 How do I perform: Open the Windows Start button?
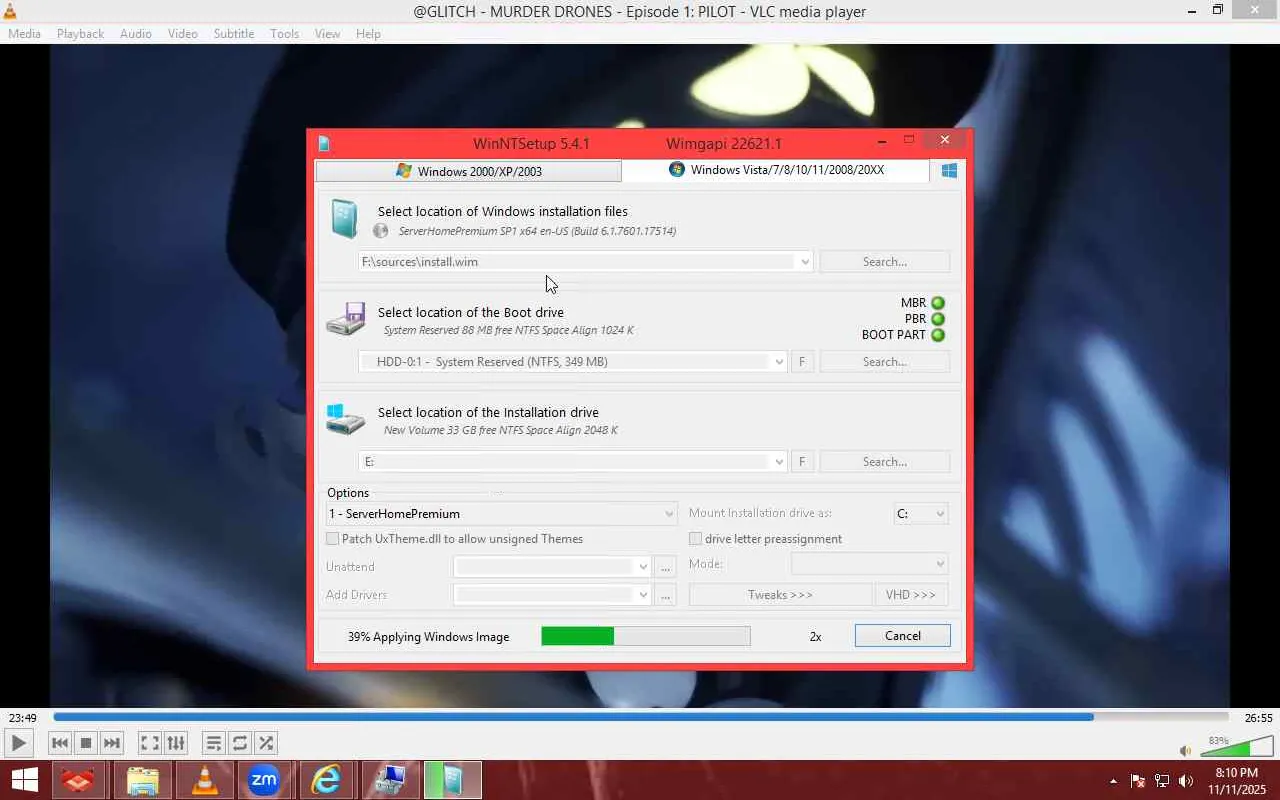click(24, 780)
